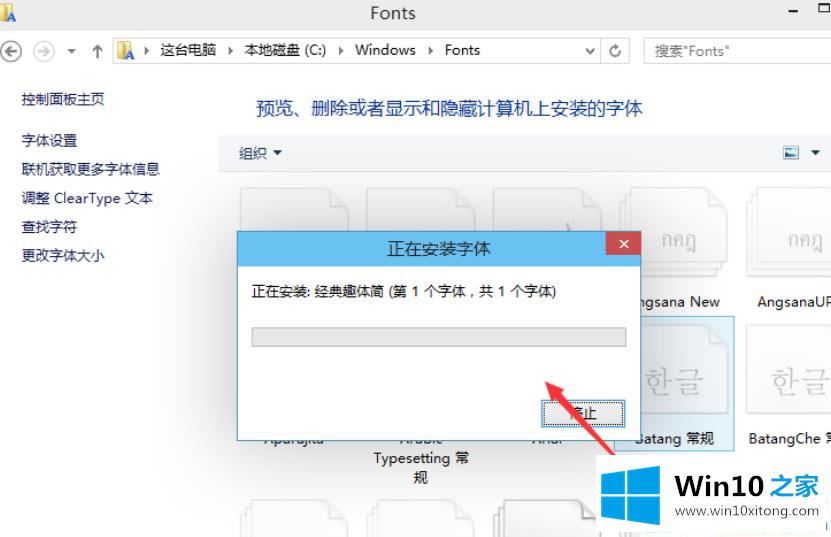Viewport: 831px width, 537px height.
Task: Expand chevron after 本地磁盘 (C:) breadcrumb
Action: [x=341, y=50]
